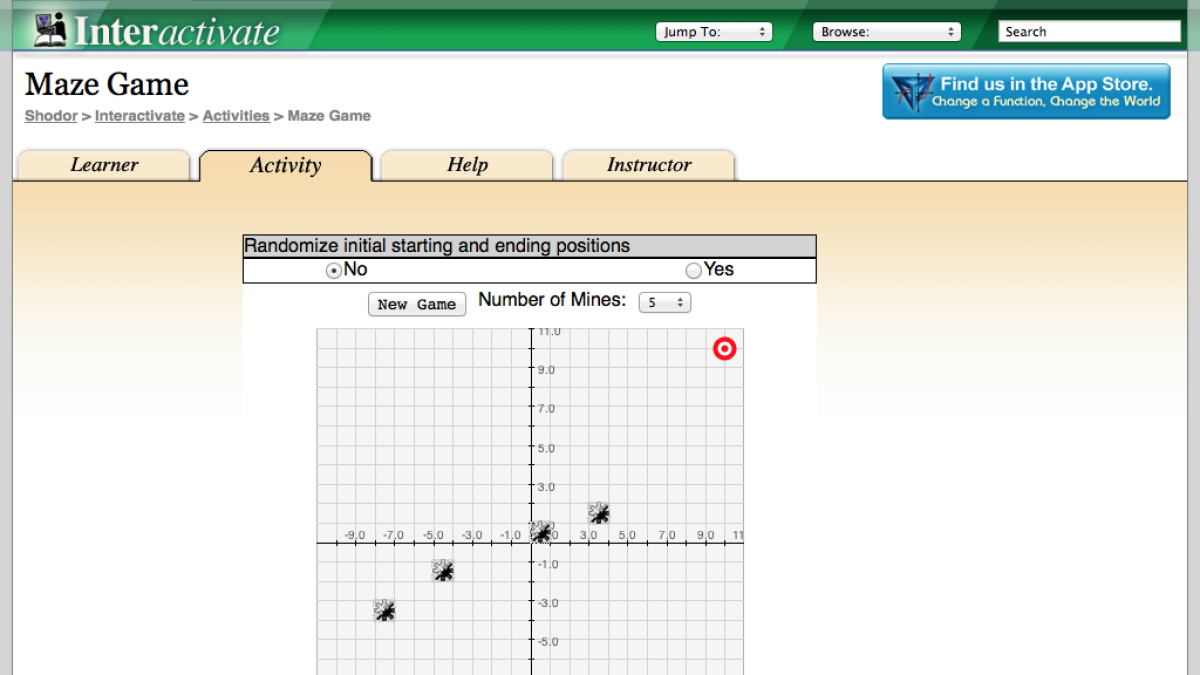Click the mine near (-5, -1)
The width and height of the screenshot is (1200, 675).
(443, 571)
